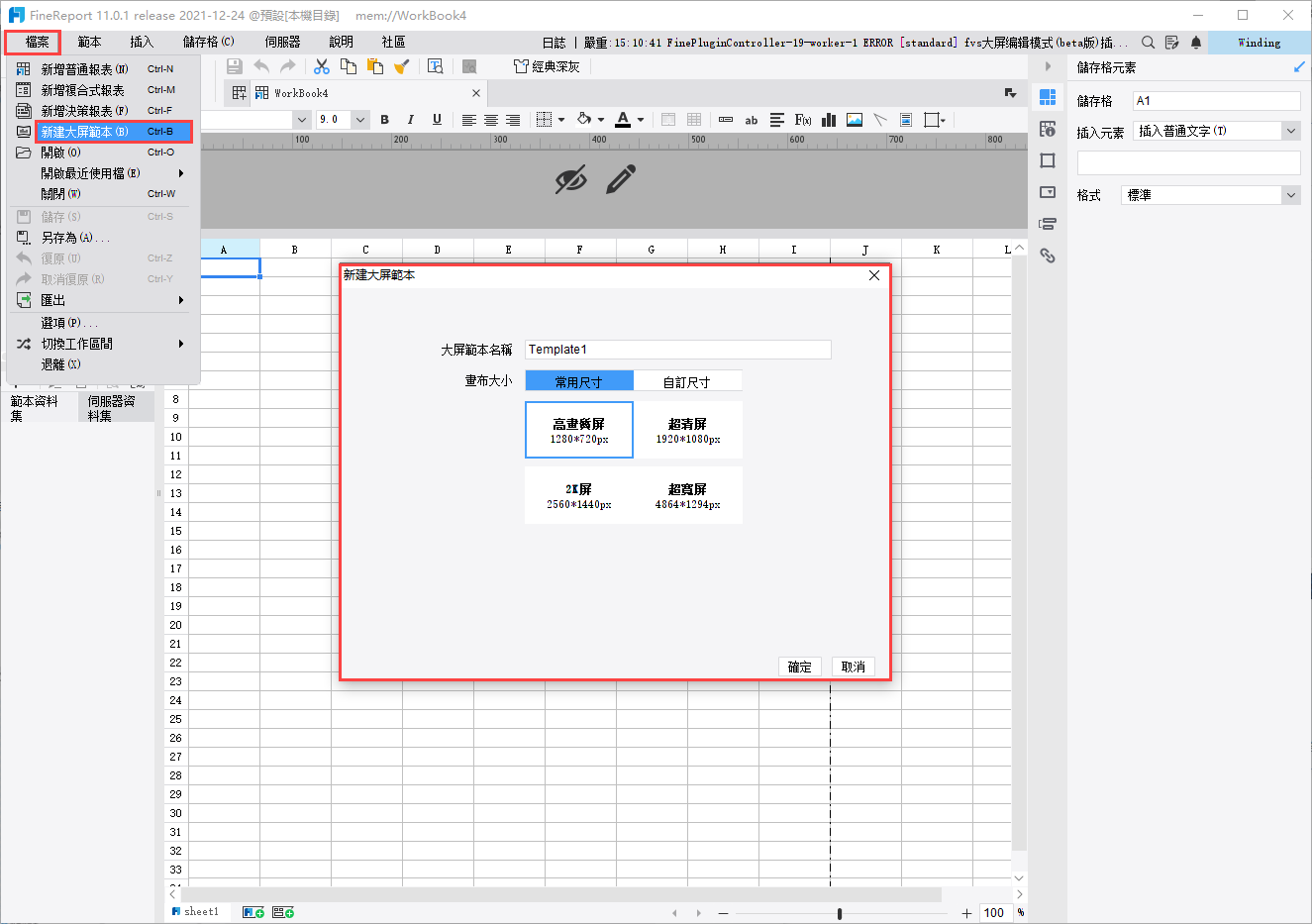Open the floating element square icon

click(x=1048, y=160)
